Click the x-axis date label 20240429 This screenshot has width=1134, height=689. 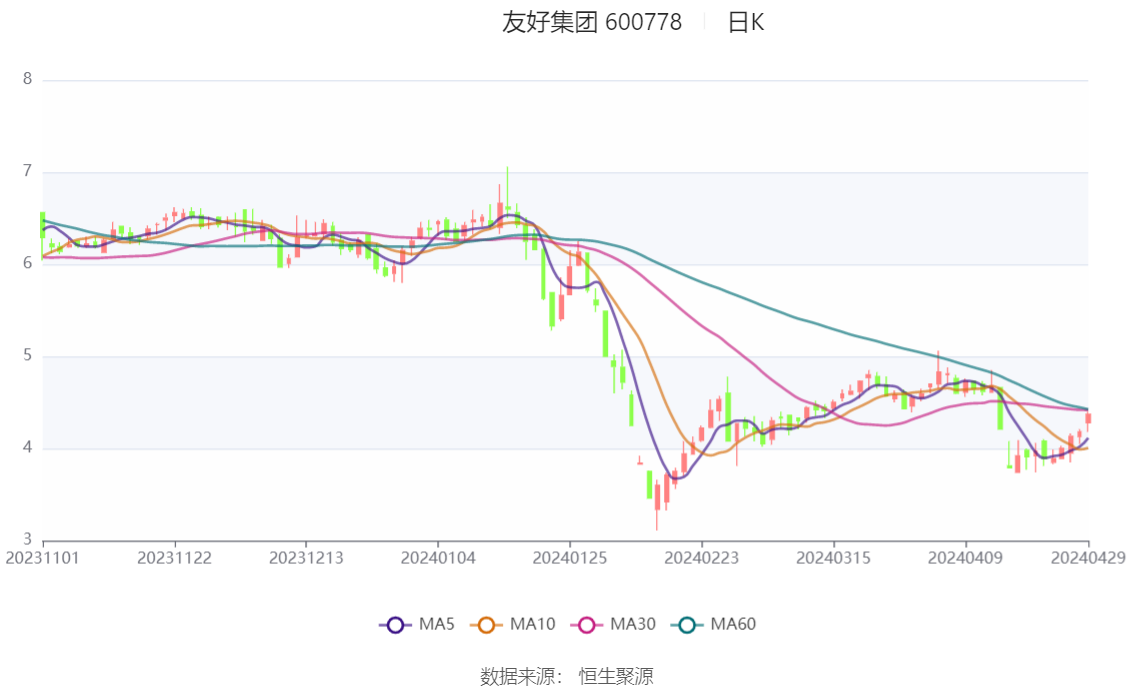(x=1088, y=558)
